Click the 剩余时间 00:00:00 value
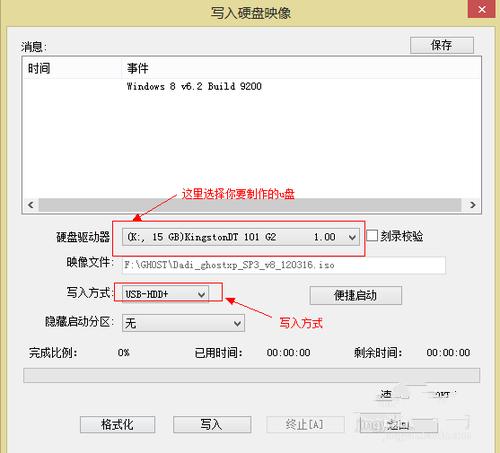The width and height of the screenshot is (500, 453). tap(448, 353)
